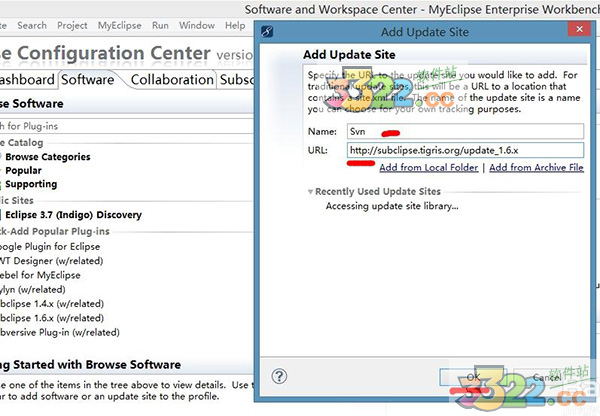Click the Add Update Site title bar icon

[267, 31]
